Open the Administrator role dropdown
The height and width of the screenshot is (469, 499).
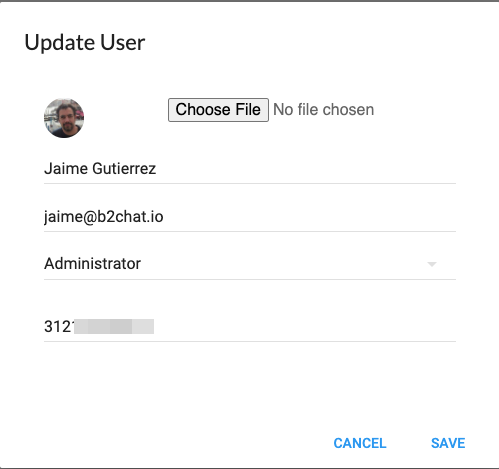click(x=250, y=264)
